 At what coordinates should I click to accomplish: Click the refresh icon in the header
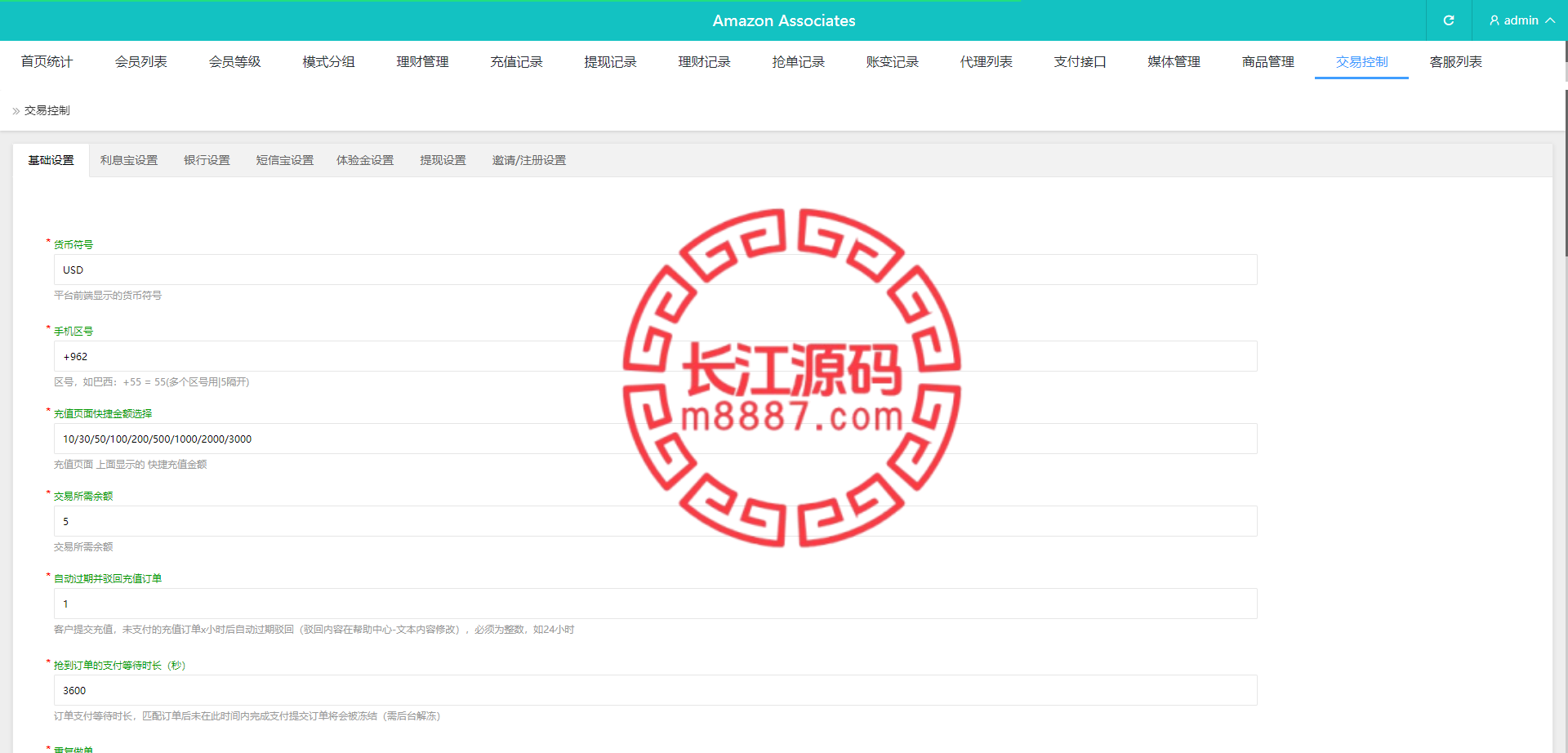tap(1449, 20)
